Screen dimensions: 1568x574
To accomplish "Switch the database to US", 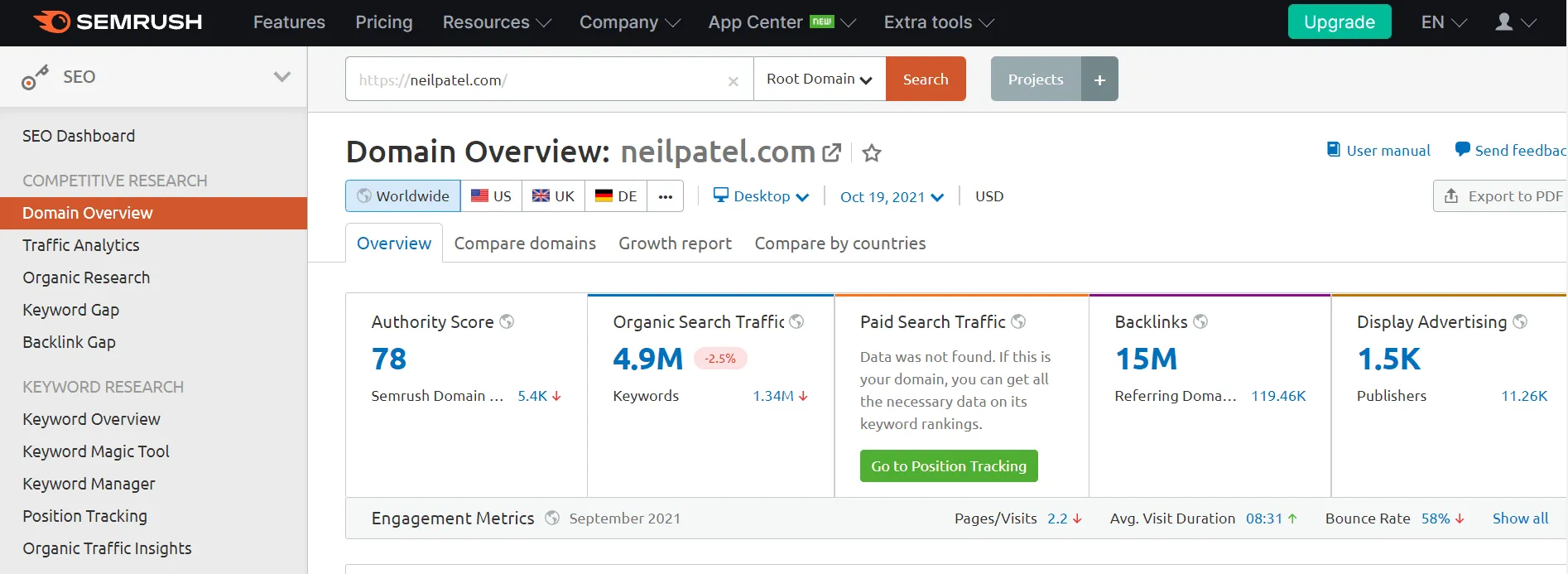I will coord(492,196).
